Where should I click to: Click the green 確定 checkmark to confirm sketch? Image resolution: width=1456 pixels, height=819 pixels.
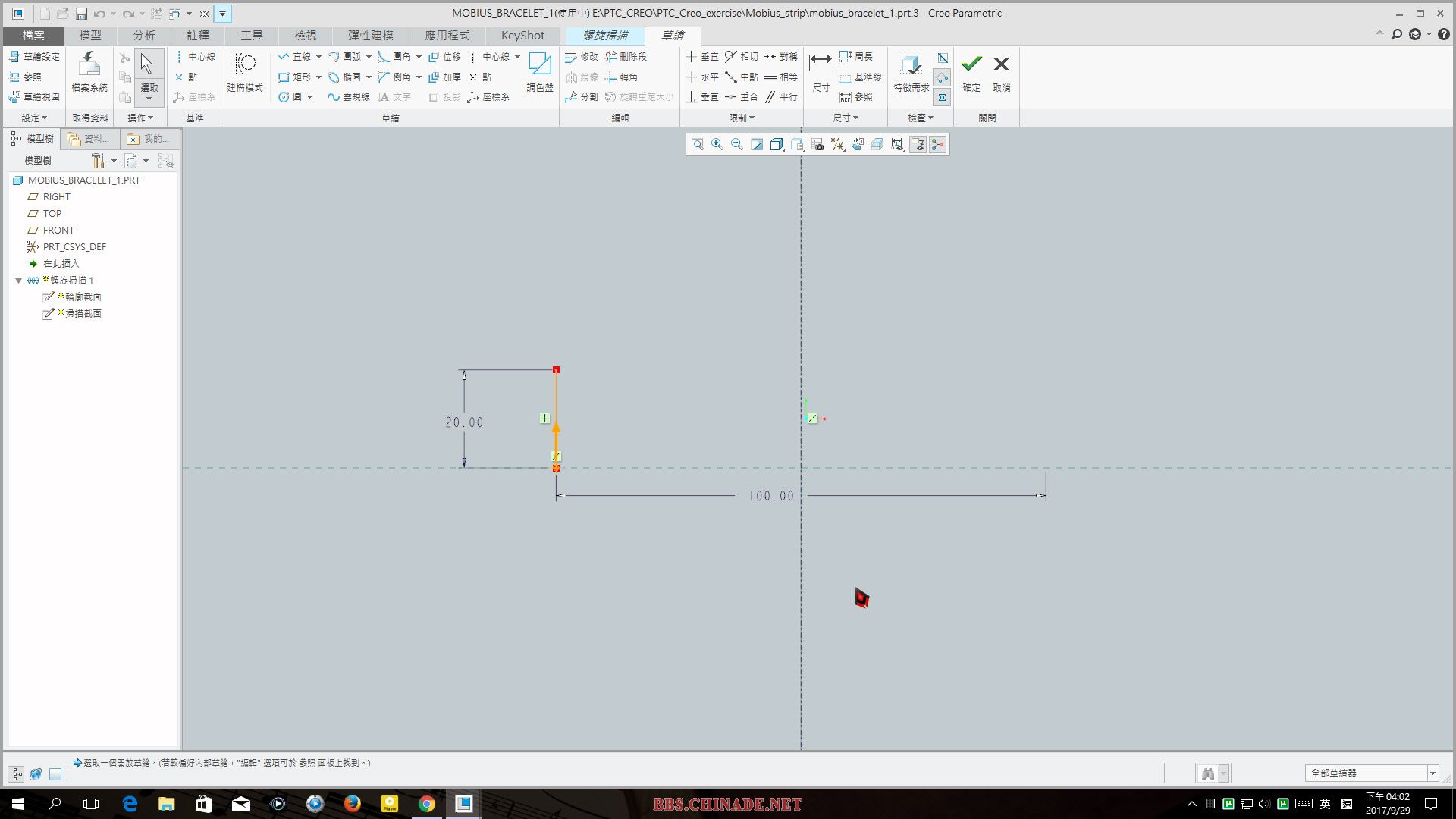tap(971, 73)
